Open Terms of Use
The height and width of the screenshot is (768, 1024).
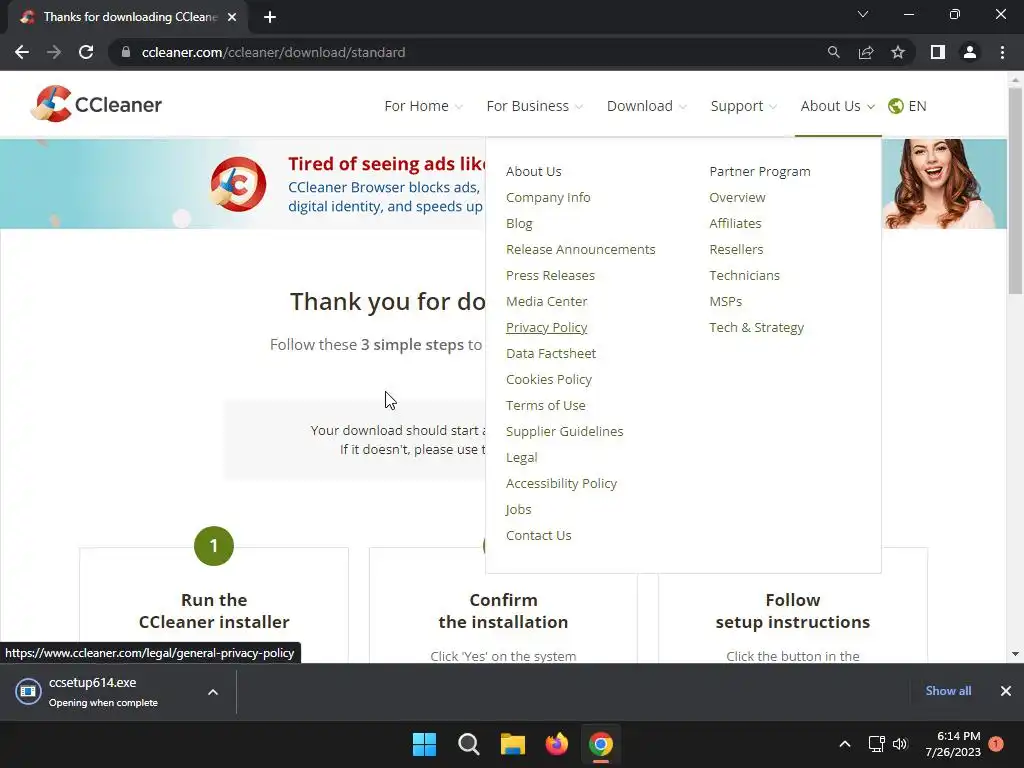(546, 406)
